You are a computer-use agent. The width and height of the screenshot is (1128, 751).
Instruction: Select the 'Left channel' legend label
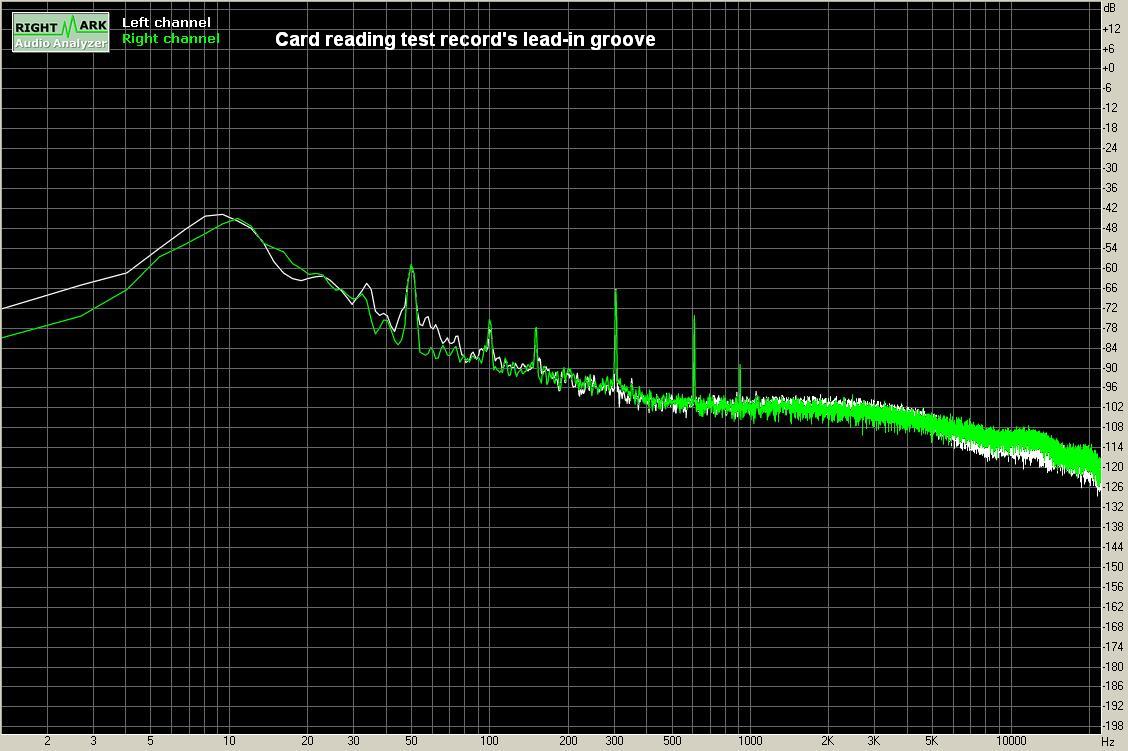[x=166, y=23]
